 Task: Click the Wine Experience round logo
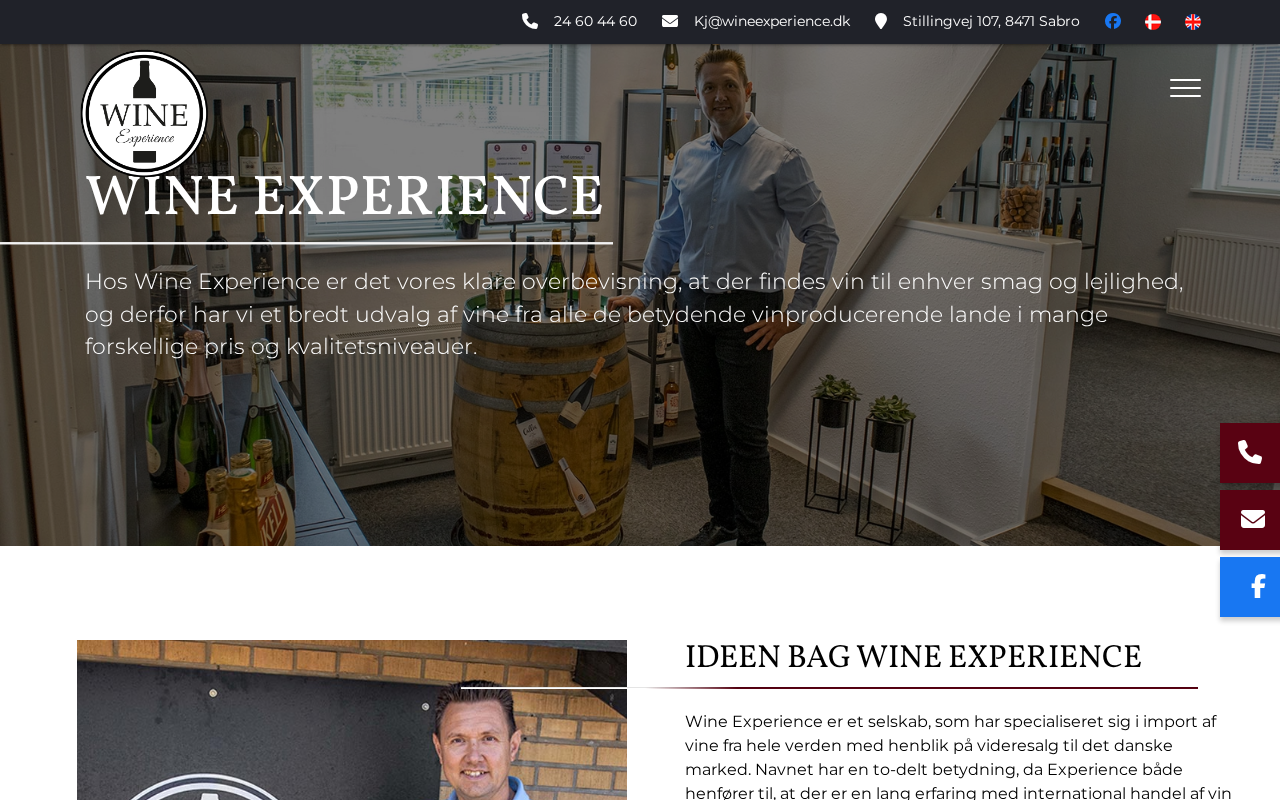tap(144, 113)
